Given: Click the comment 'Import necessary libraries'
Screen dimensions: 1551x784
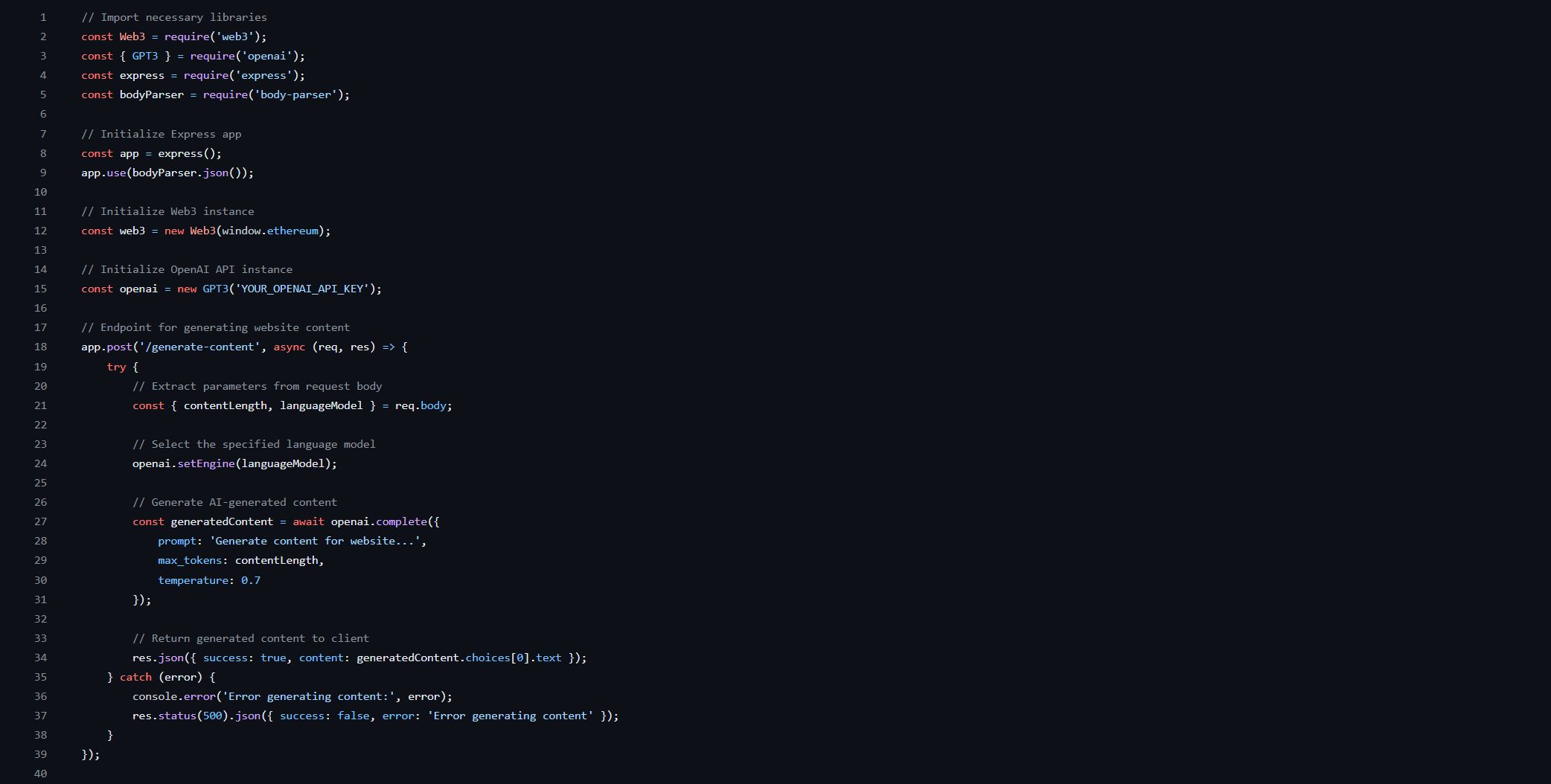Looking at the screenshot, I should [x=174, y=17].
